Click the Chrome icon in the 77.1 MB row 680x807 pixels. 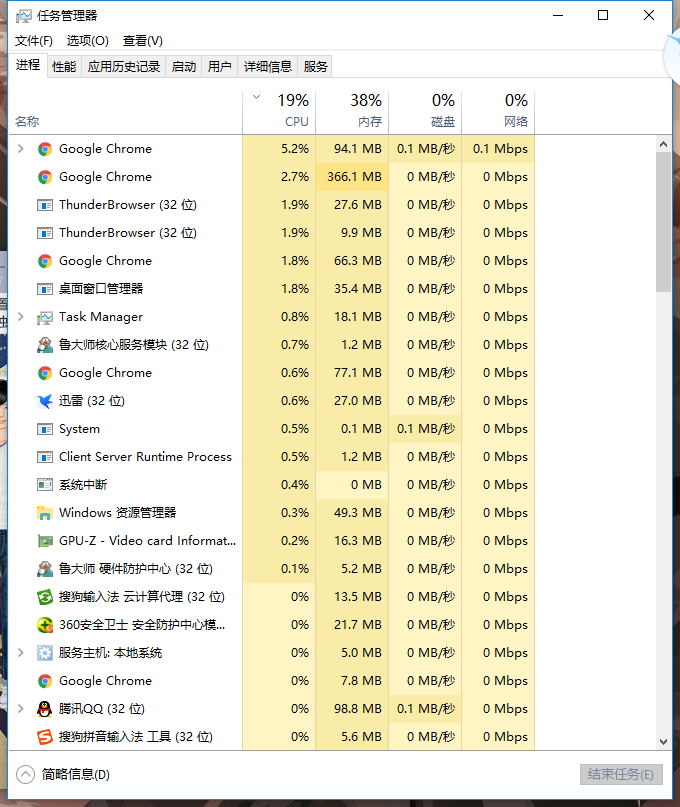45,373
